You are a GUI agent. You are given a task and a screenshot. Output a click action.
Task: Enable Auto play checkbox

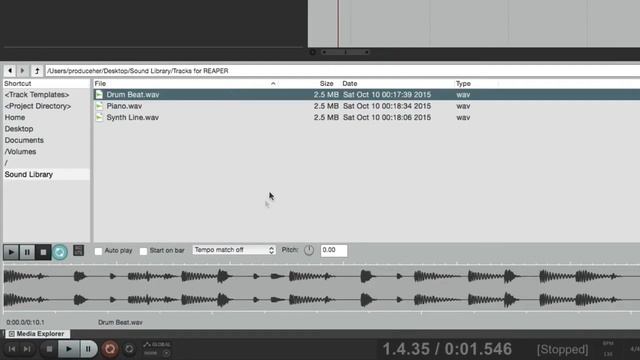coord(98,251)
